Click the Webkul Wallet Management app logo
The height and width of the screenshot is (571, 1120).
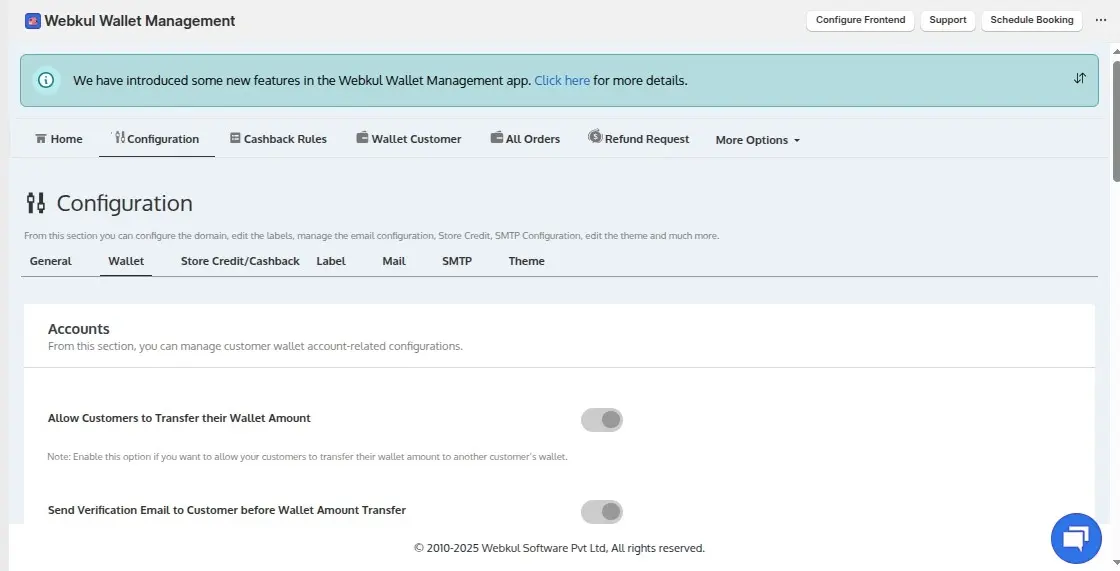[x=33, y=21]
